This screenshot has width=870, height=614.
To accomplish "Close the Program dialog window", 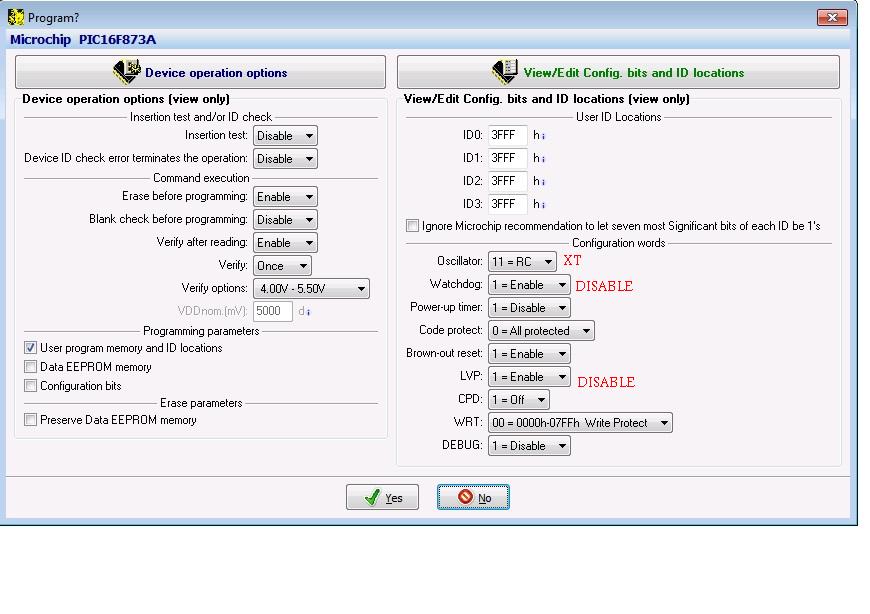I will tap(832, 17).
